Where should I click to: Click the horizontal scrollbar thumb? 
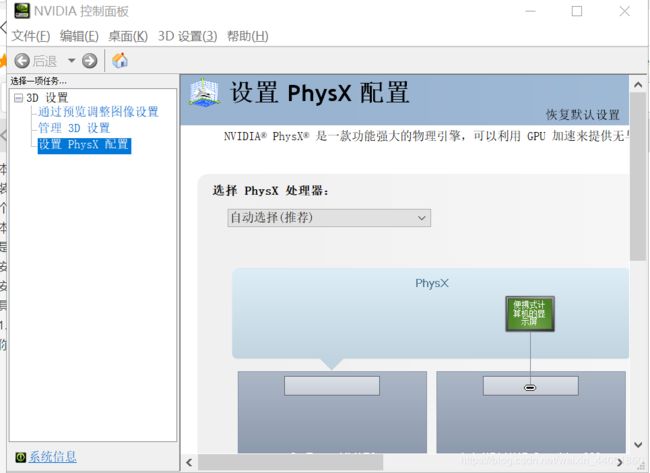[x=291, y=462]
